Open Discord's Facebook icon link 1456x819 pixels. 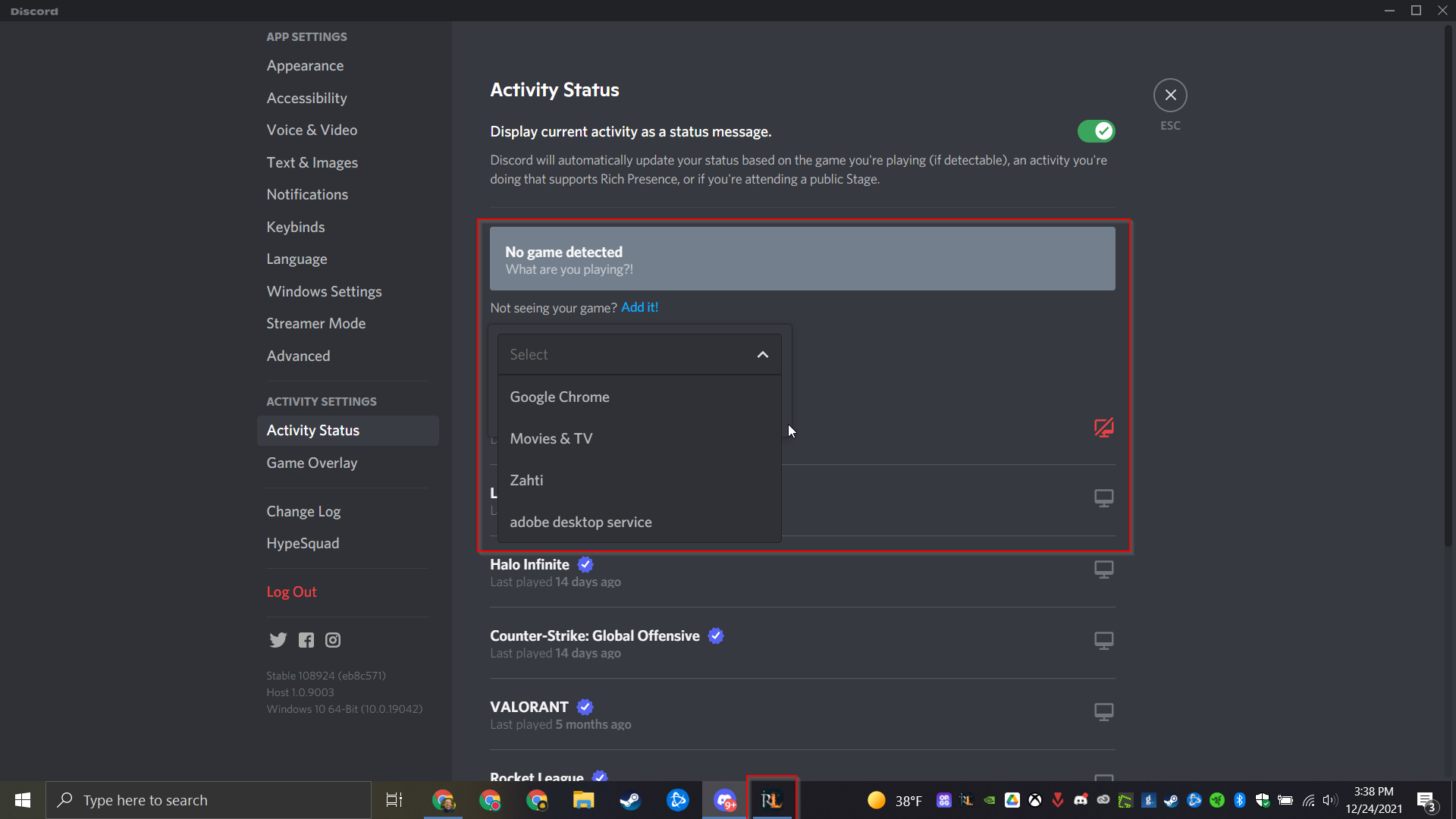click(x=306, y=640)
